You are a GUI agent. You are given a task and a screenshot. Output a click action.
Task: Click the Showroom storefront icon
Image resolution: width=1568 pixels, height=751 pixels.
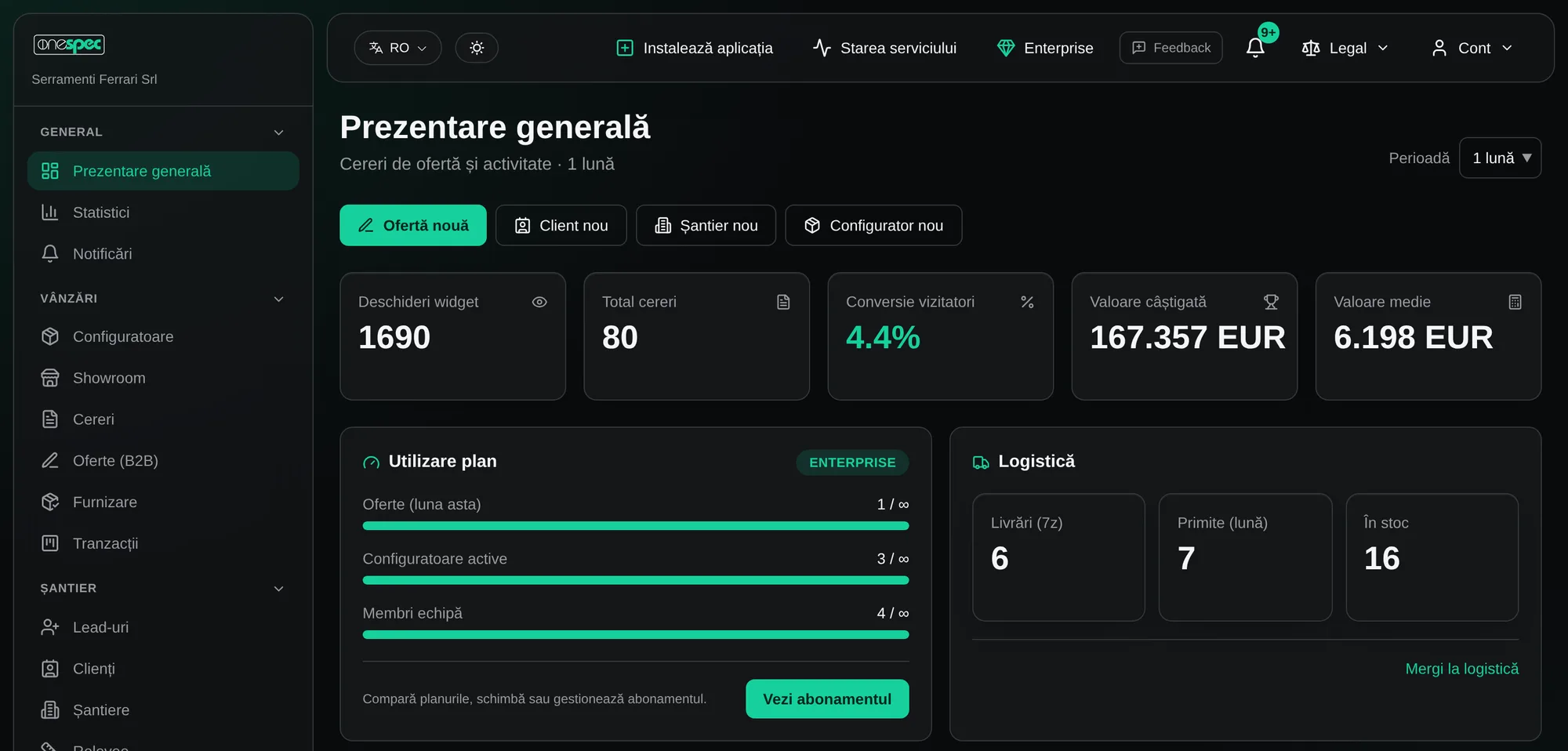pos(50,378)
